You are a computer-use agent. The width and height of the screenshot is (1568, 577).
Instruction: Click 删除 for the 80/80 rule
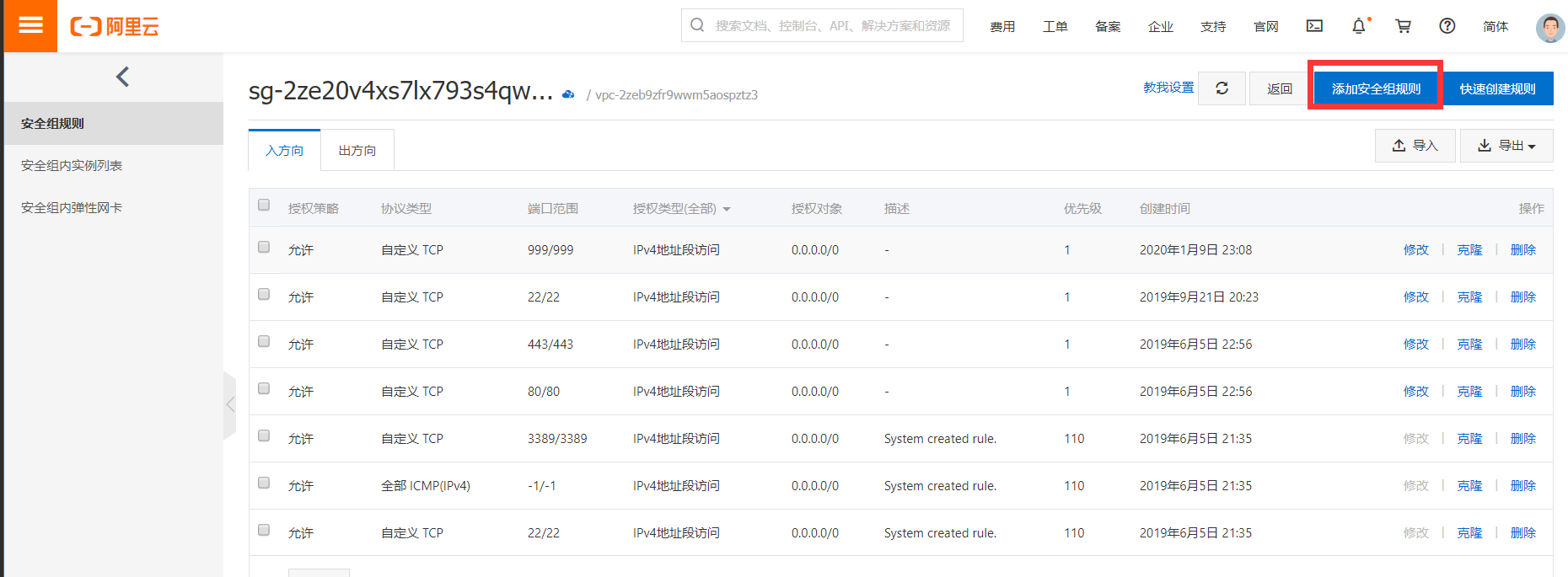click(x=1523, y=392)
